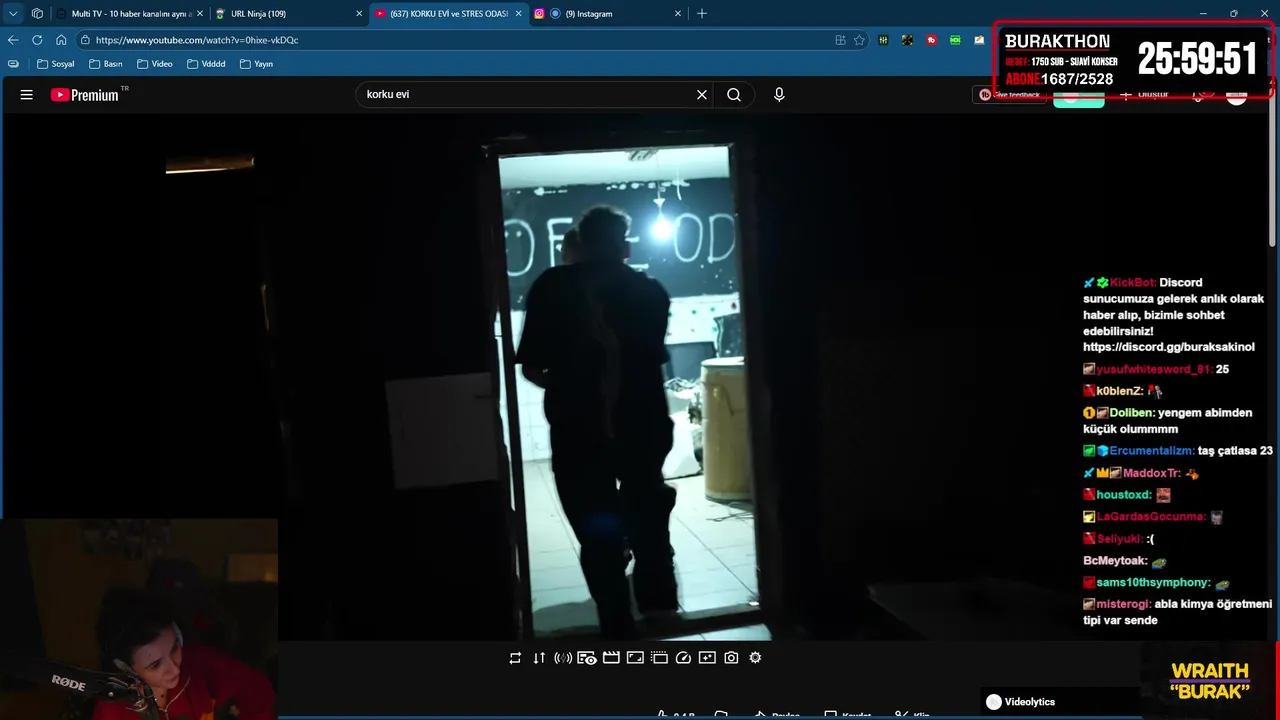Close the URL Ninja tab
Viewport: 1280px width, 720px height.
click(x=359, y=14)
